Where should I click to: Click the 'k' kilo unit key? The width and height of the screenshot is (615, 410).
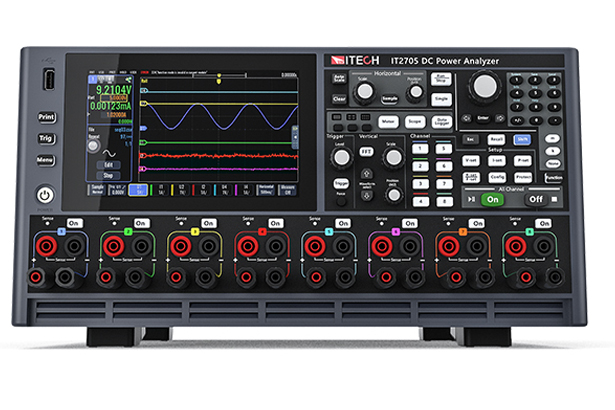[552, 151]
